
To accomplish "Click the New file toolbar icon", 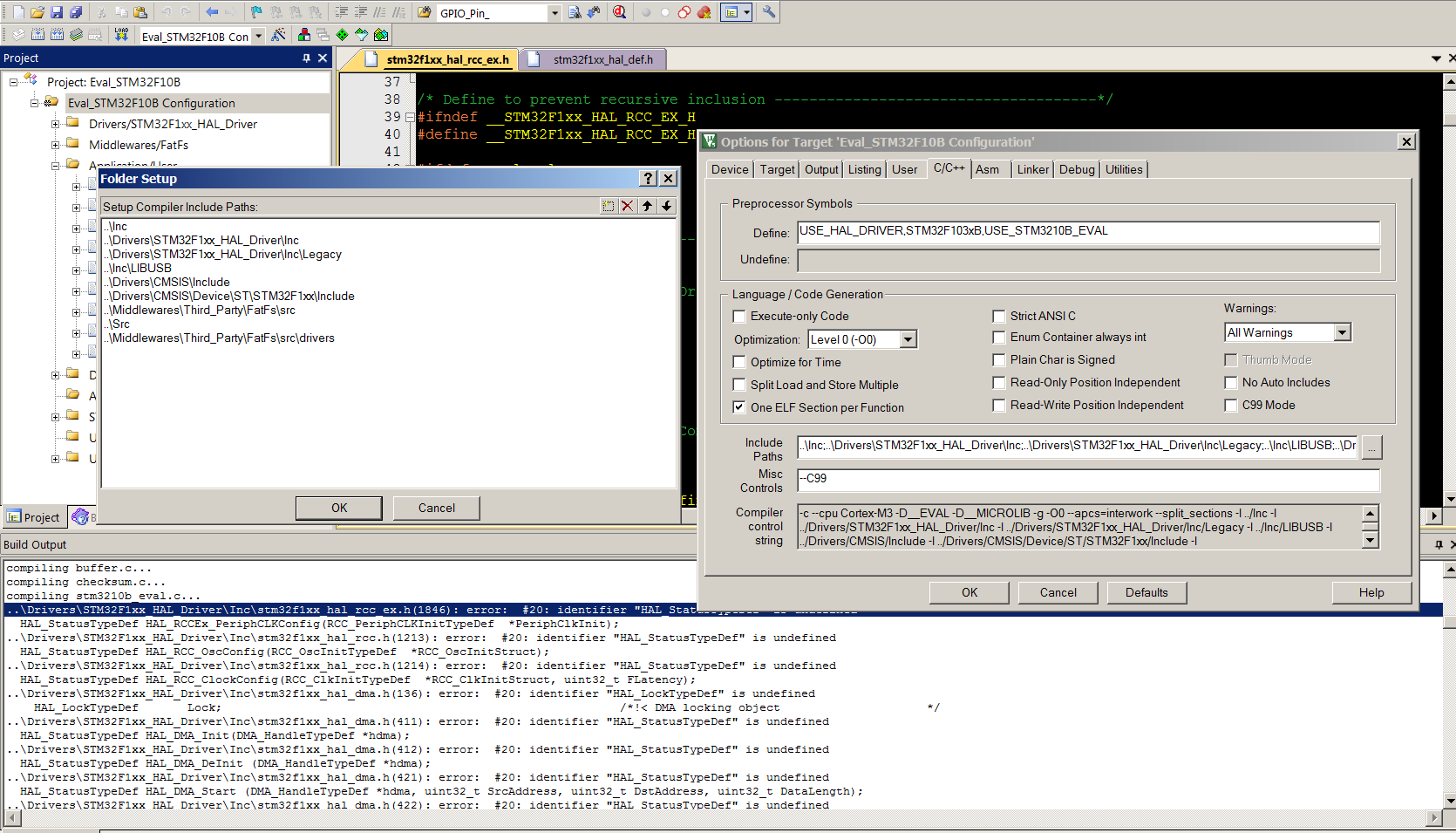I will point(18,12).
